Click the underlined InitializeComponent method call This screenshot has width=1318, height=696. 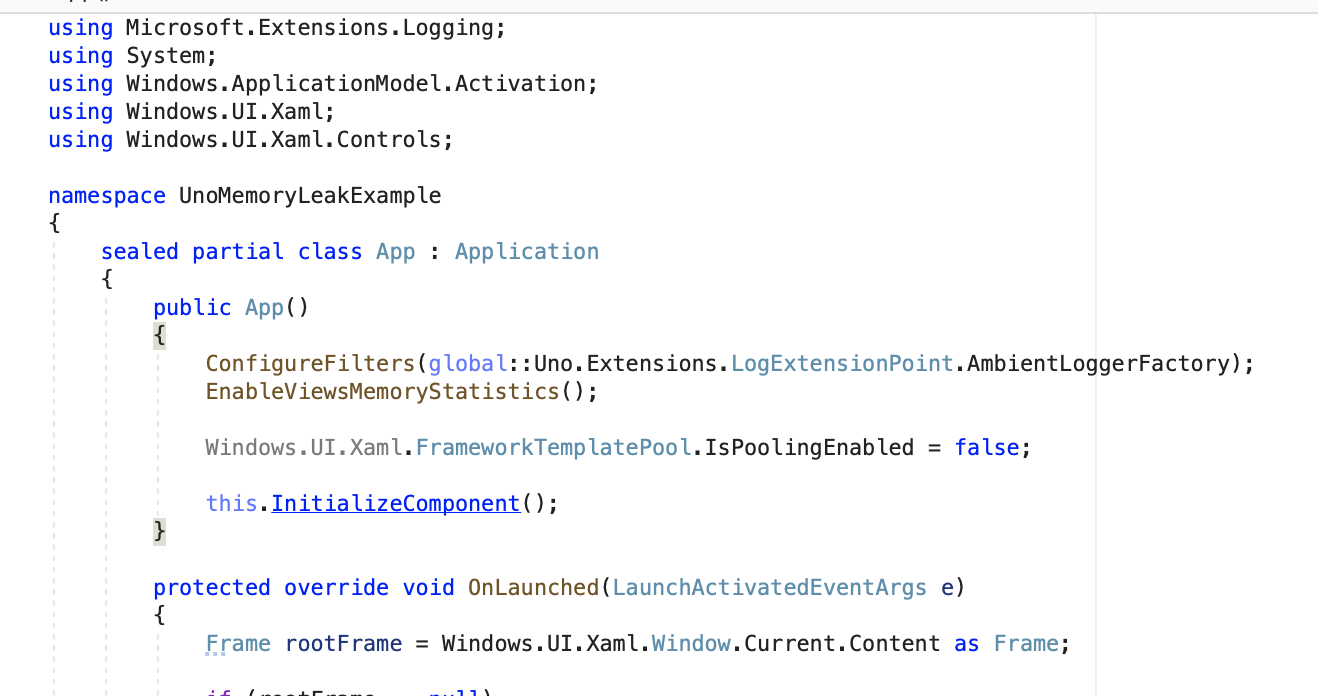[395, 503]
